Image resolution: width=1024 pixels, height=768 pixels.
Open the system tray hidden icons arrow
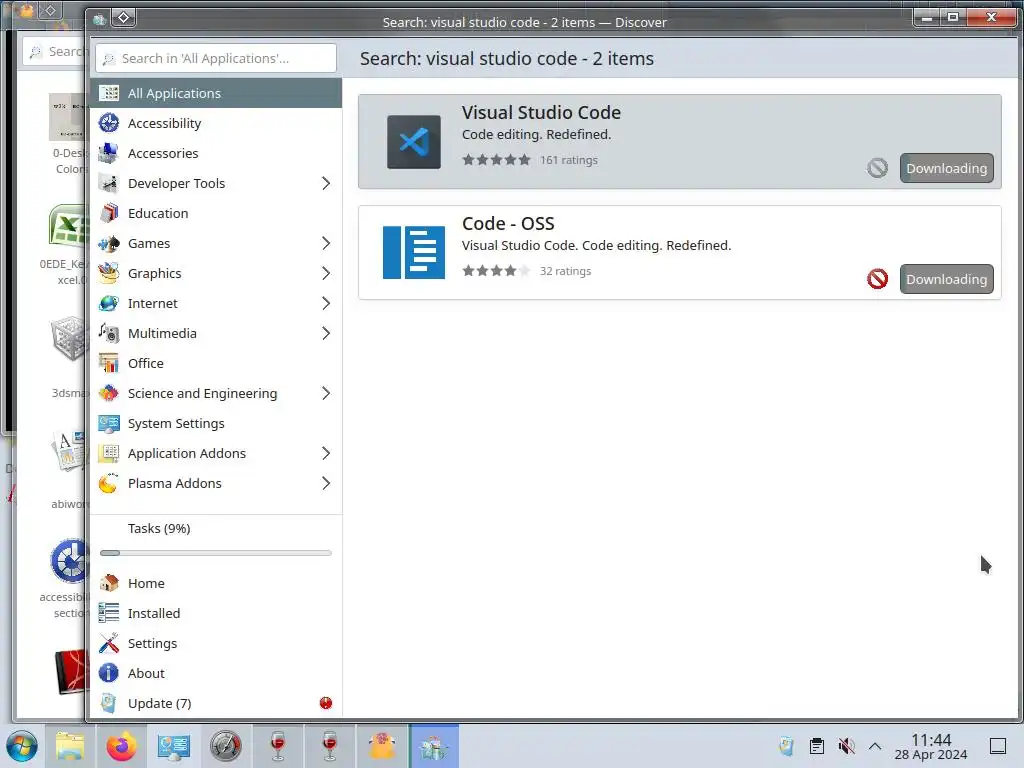(x=875, y=746)
